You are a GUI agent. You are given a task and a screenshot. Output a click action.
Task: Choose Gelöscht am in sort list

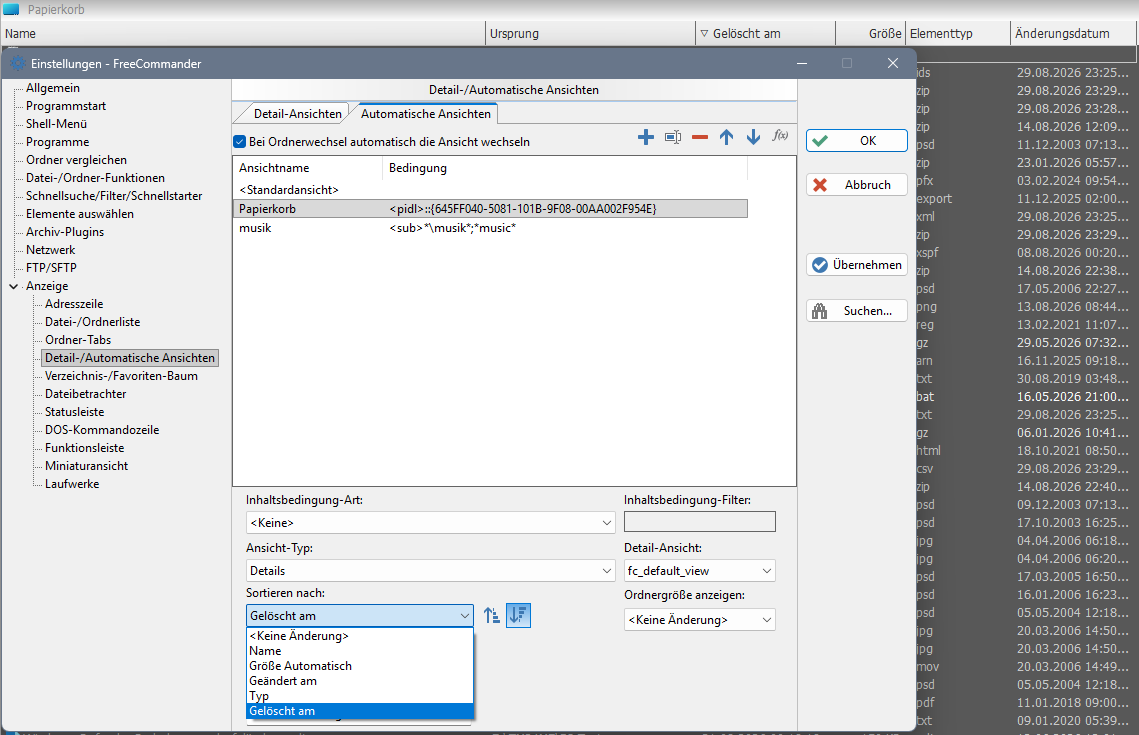[360, 711]
